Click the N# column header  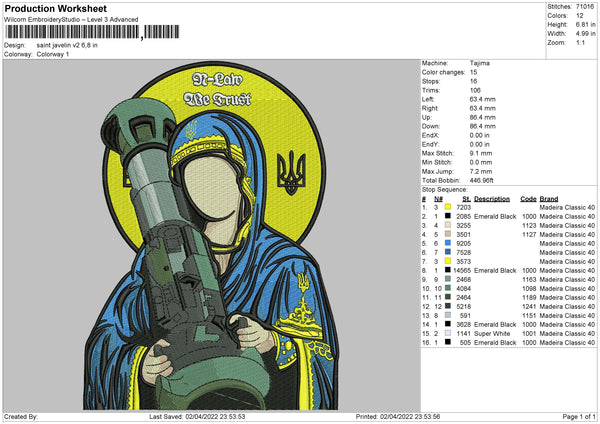(x=438, y=199)
